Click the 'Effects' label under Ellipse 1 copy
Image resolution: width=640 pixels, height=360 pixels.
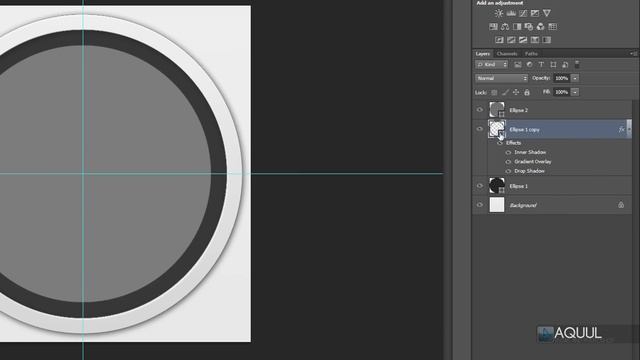(513, 143)
